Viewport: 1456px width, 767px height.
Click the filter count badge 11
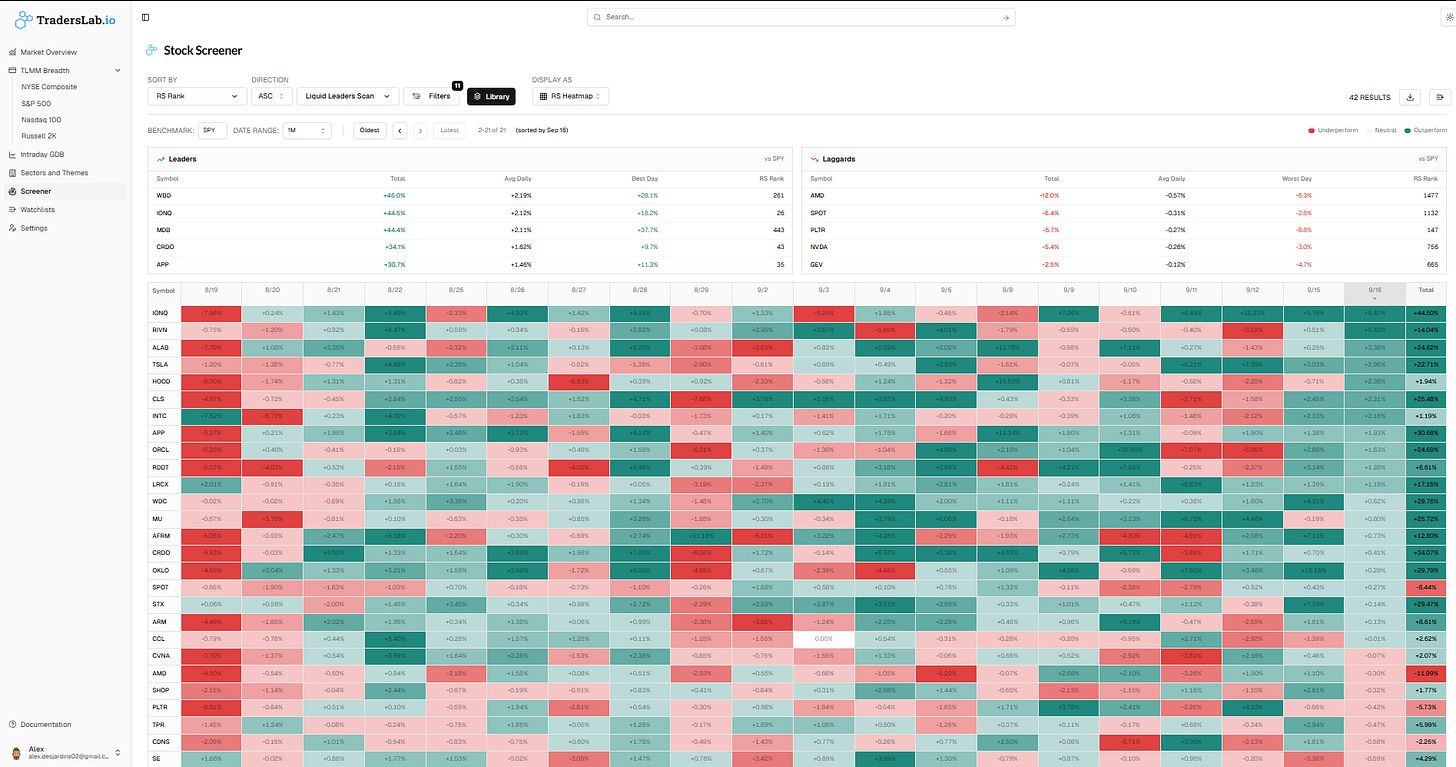(x=456, y=86)
